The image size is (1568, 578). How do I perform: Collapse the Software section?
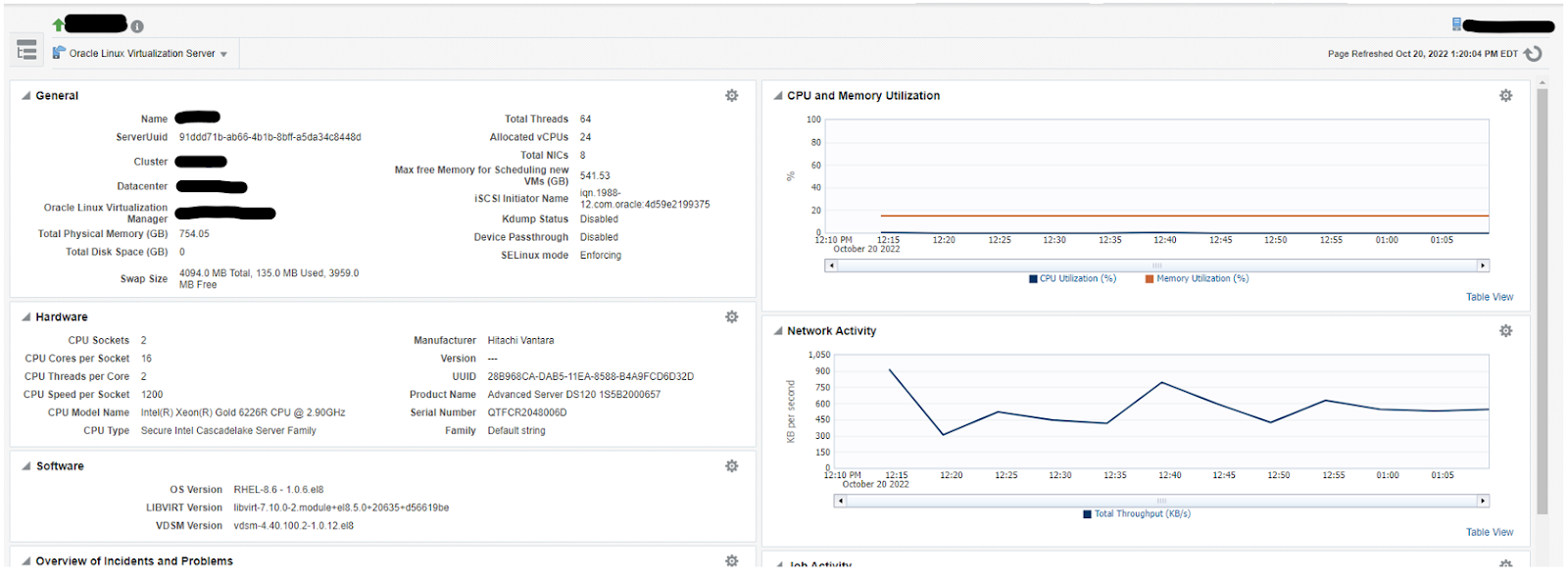coord(26,466)
